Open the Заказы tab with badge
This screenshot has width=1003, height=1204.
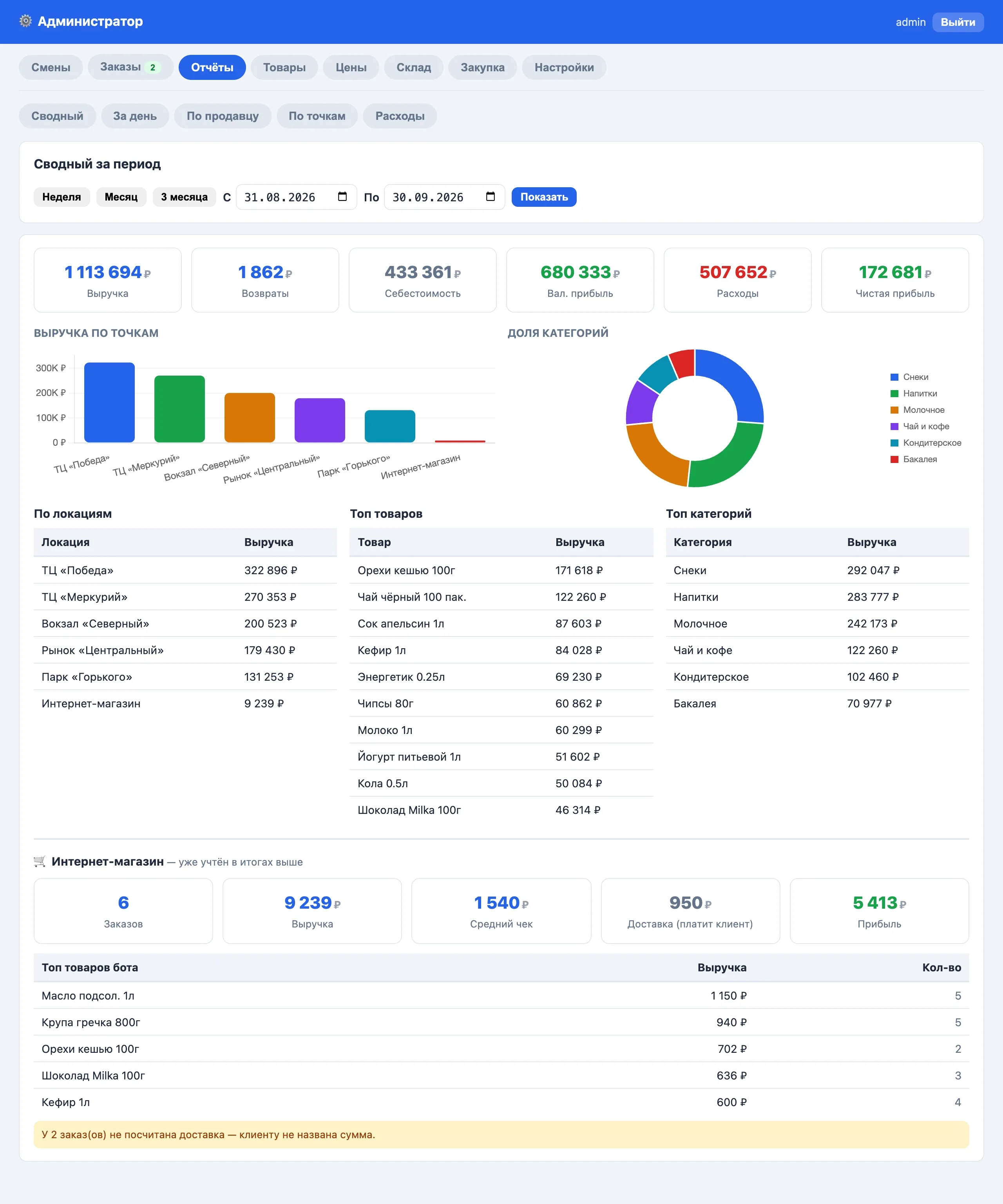[130, 67]
